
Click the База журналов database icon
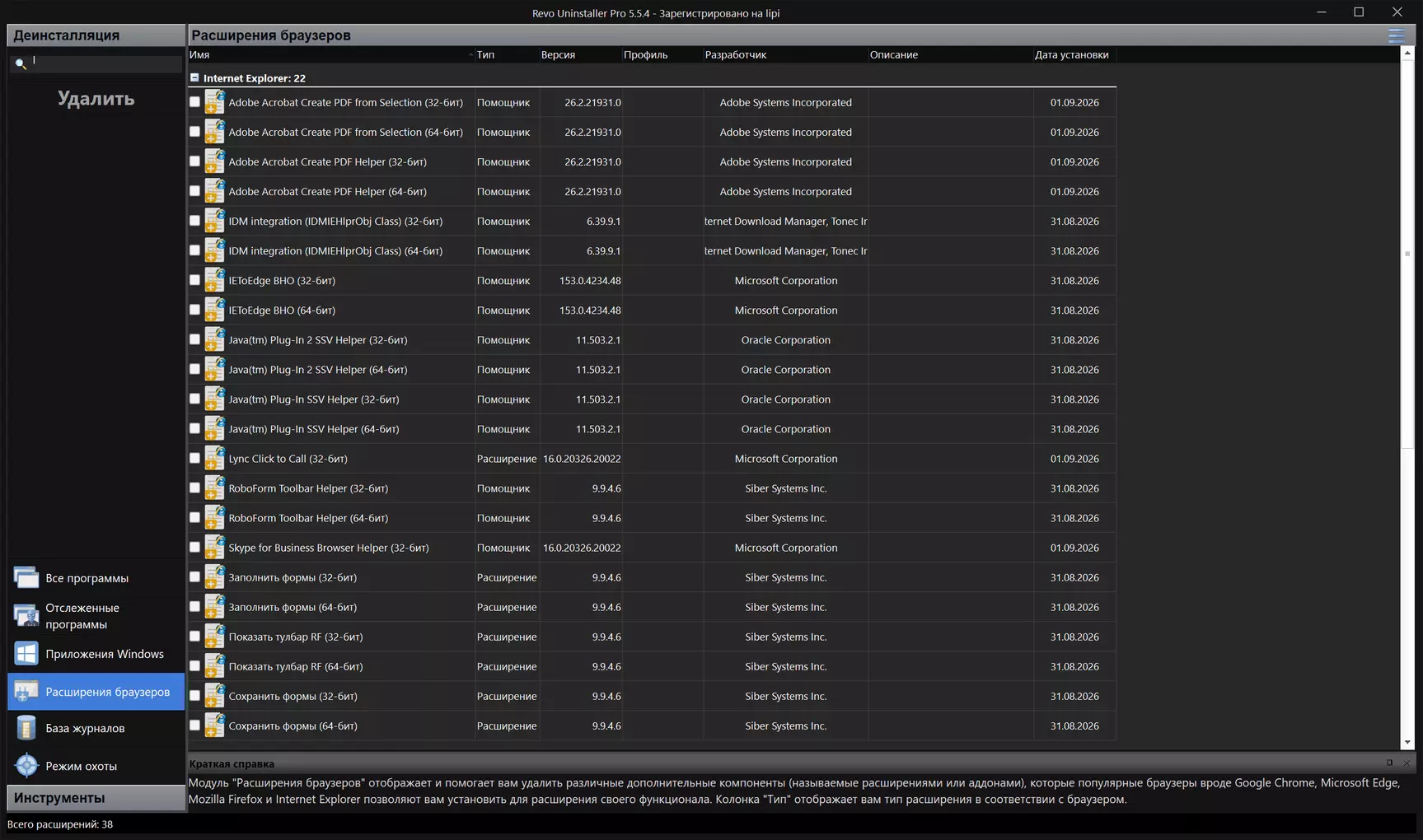click(x=26, y=728)
